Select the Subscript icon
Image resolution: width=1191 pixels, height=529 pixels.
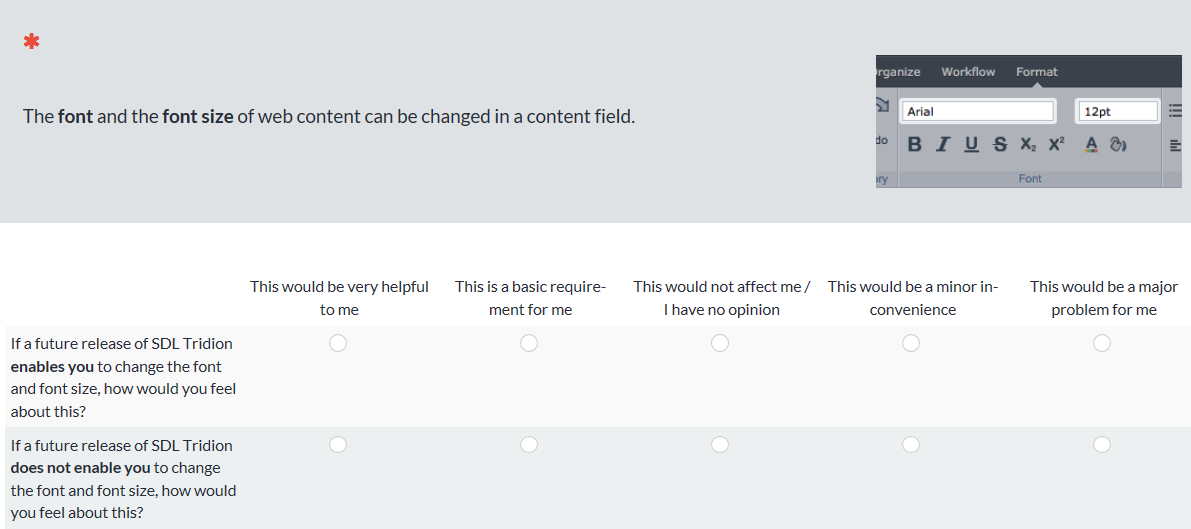(1028, 144)
